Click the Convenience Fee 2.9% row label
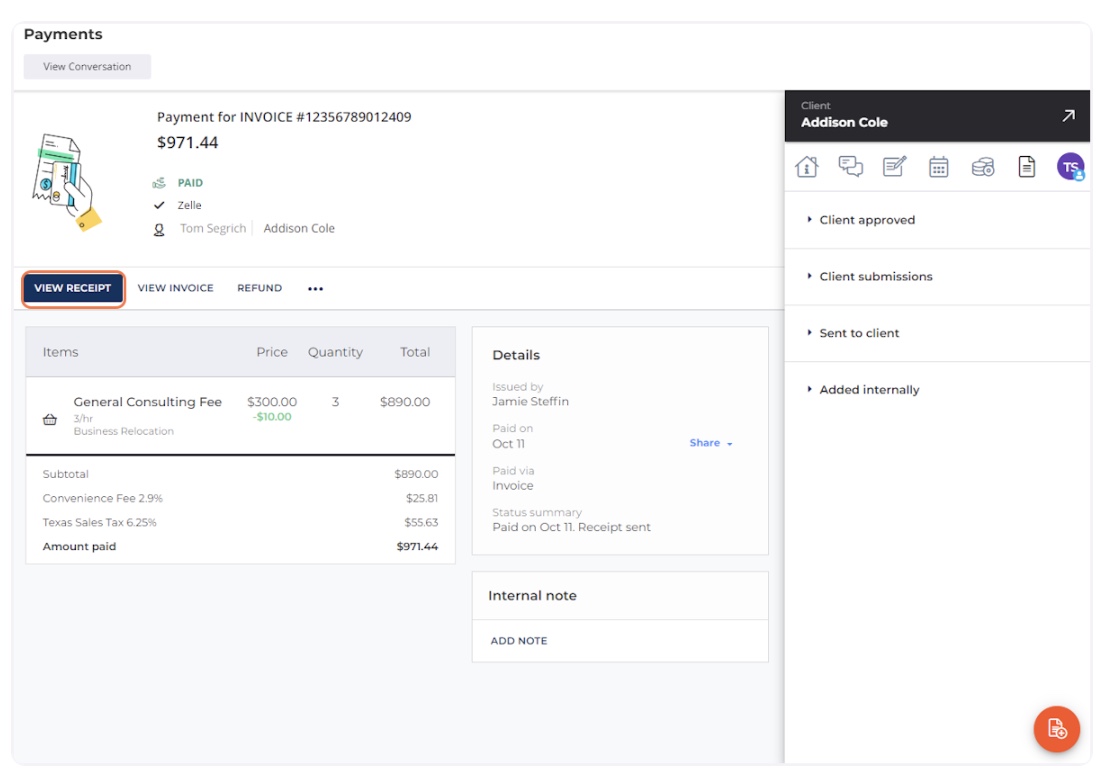The height and width of the screenshot is (780, 1110). pyautogui.click(x=103, y=498)
